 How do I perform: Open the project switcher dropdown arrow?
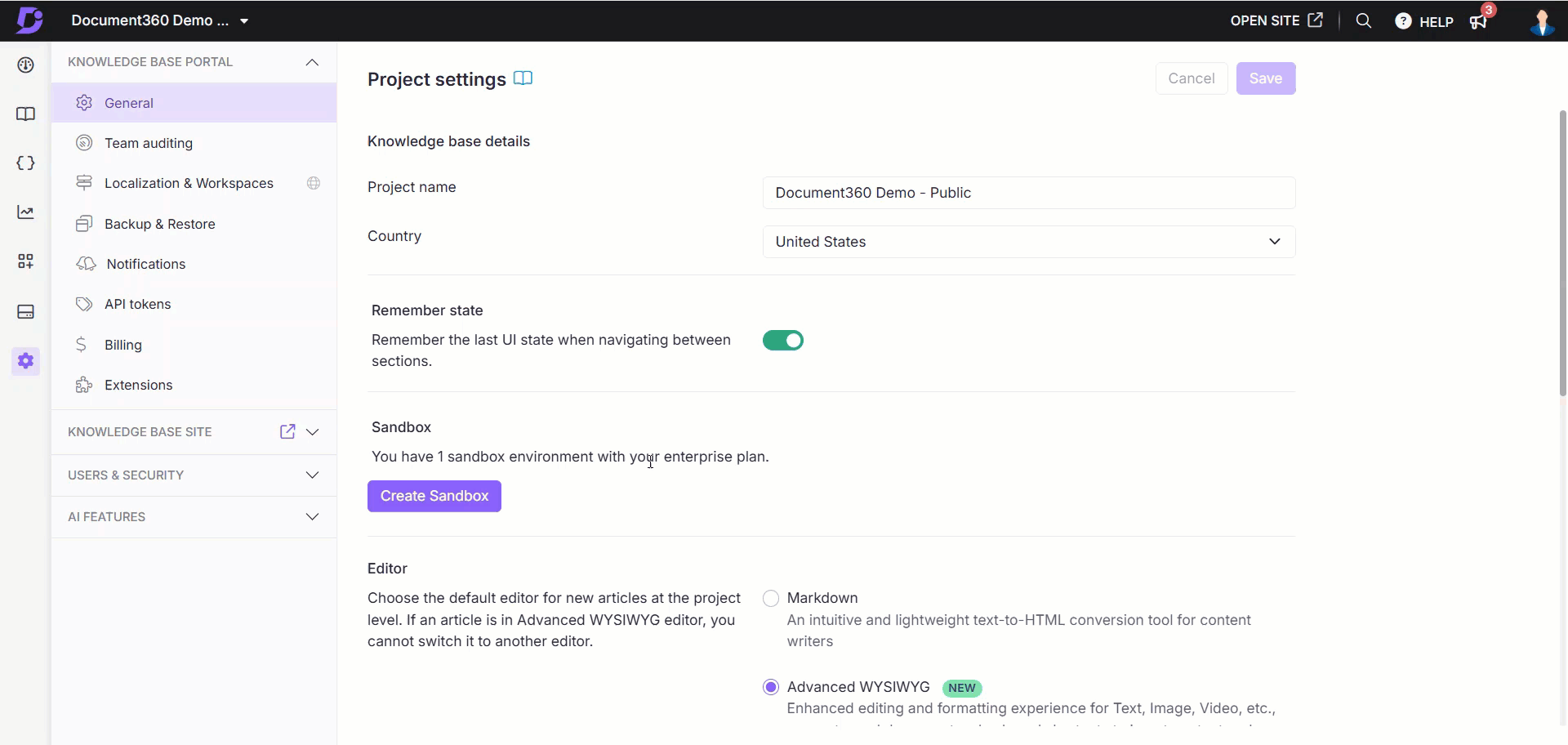click(x=244, y=21)
